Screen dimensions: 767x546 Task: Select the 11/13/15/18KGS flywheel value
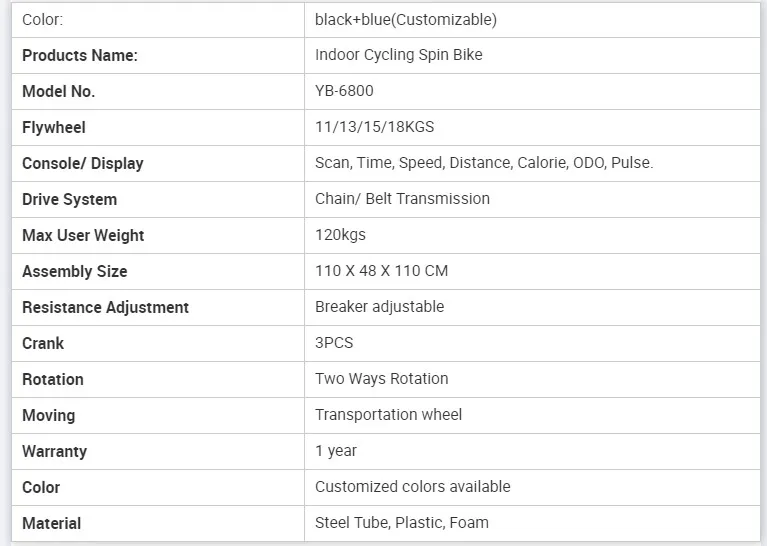tap(375, 127)
